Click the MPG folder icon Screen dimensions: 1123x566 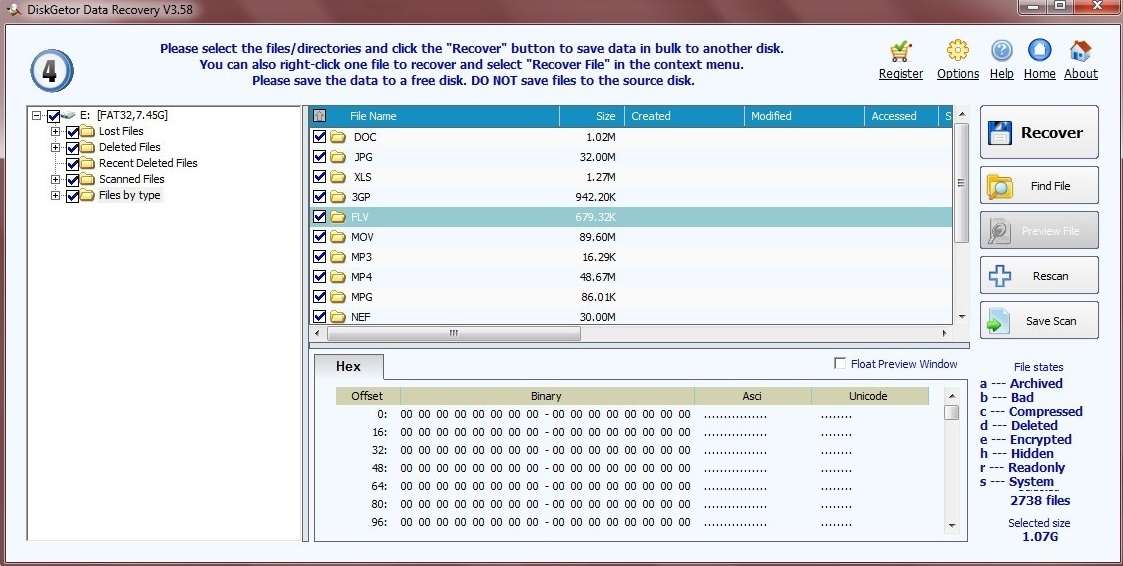click(338, 297)
